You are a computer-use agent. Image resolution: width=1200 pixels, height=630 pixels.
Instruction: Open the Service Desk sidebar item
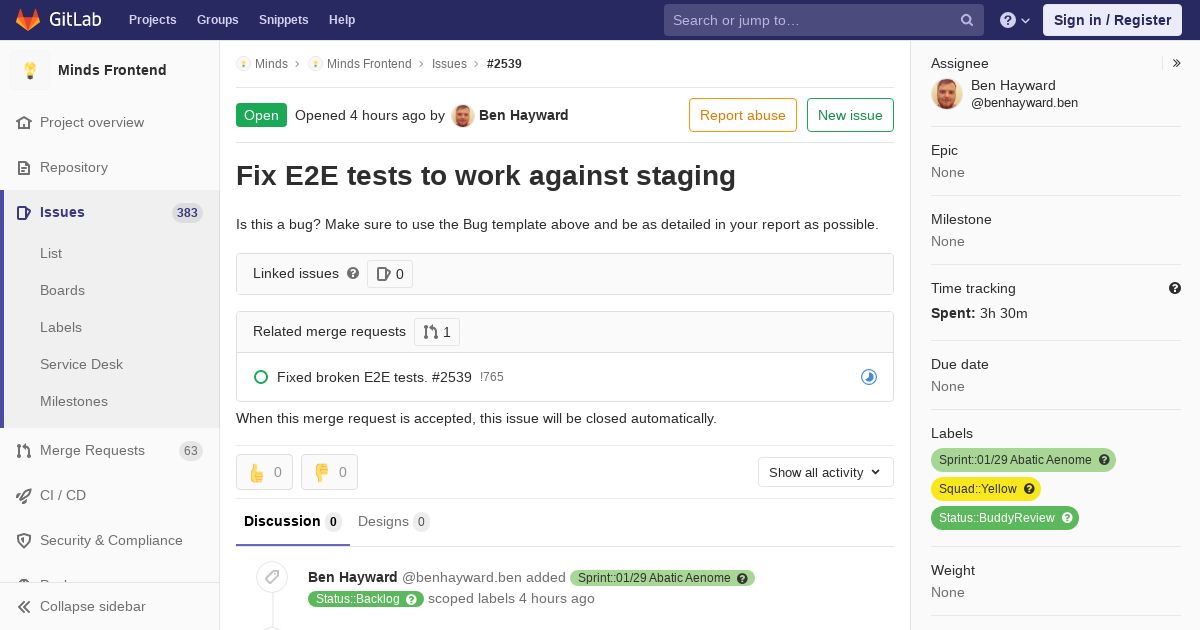point(81,364)
